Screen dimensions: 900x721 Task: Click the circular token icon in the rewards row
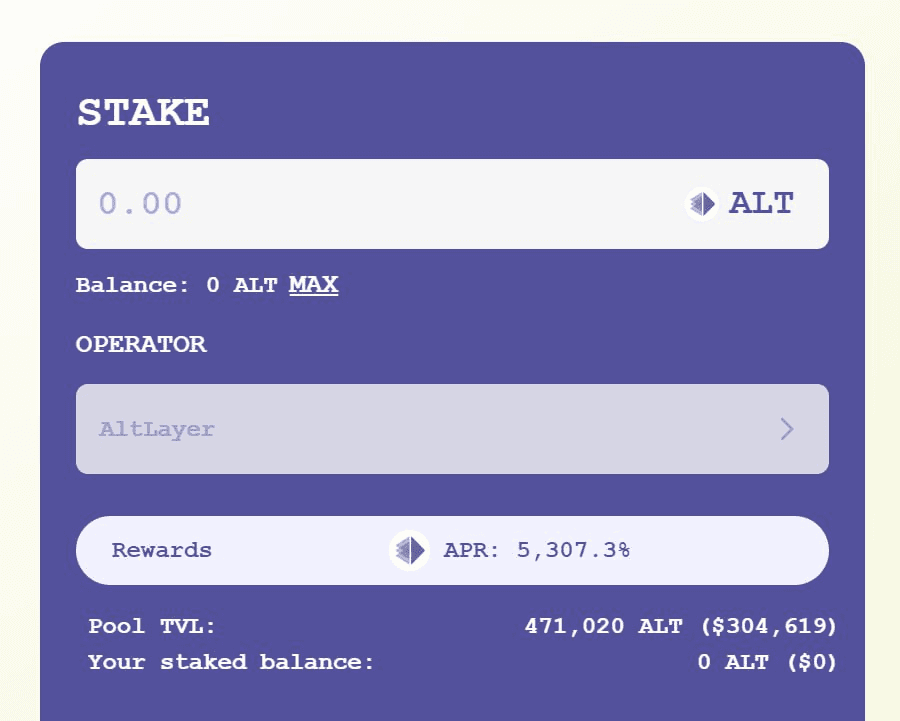click(x=408, y=550)
